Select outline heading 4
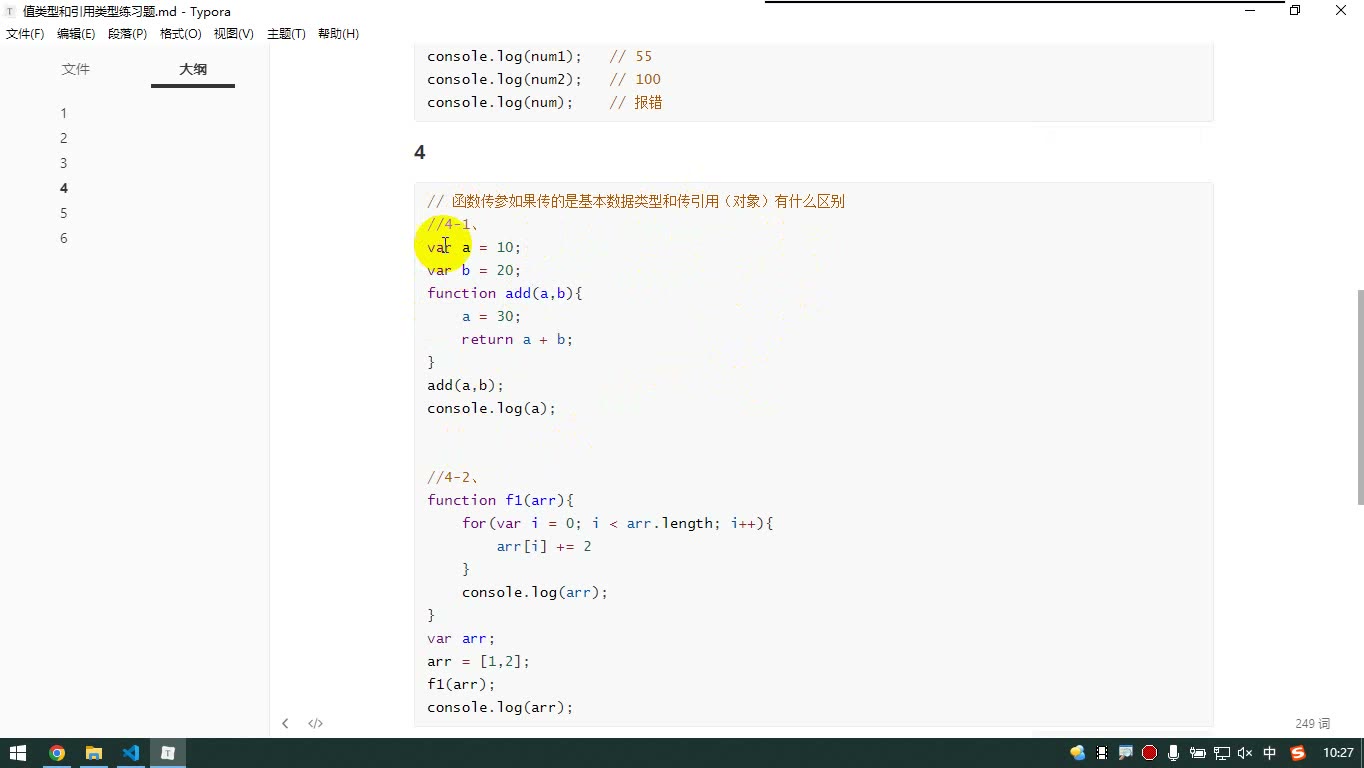The height and width of the screenshot is (768, 1364). [x=64, y=188]
